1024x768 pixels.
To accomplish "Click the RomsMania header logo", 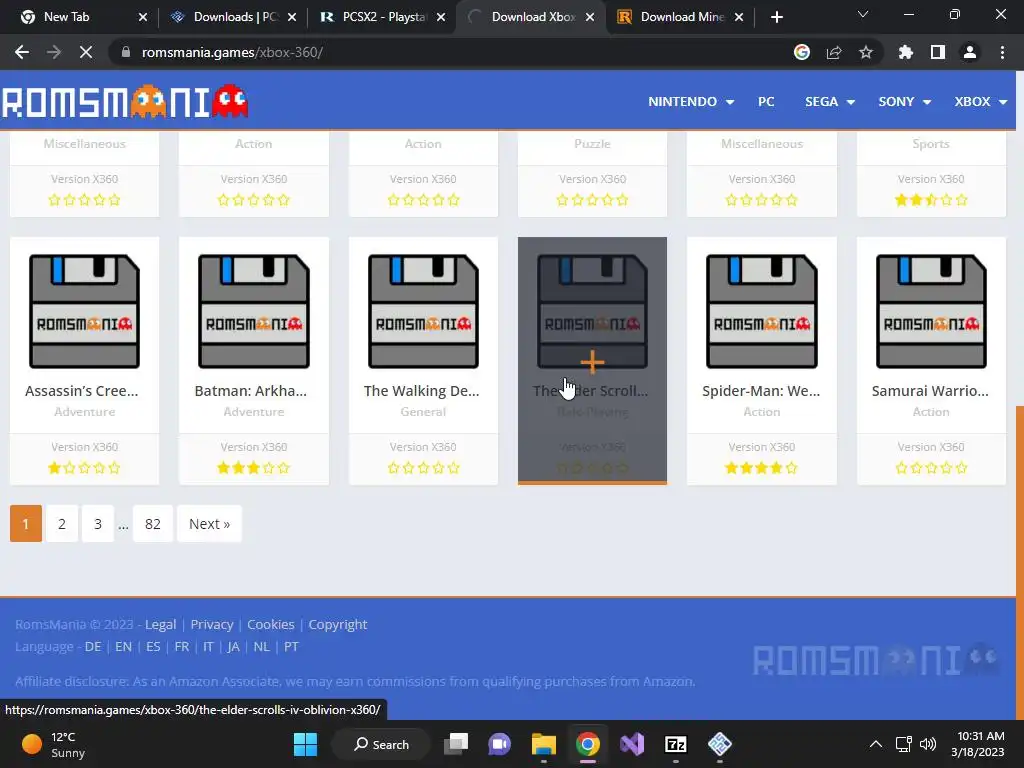I will (125, 101).
